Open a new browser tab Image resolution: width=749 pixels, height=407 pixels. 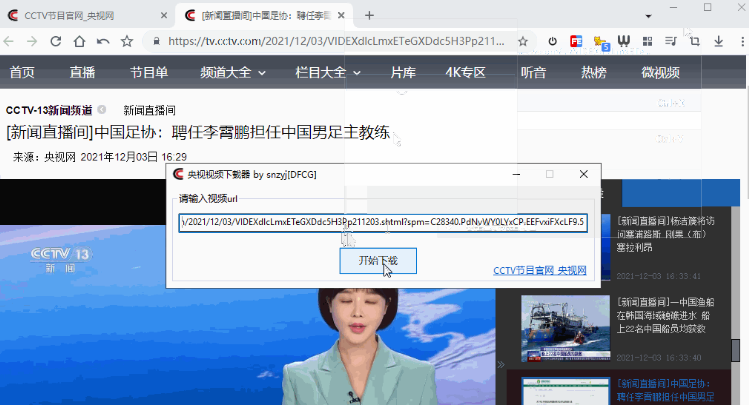369,16
